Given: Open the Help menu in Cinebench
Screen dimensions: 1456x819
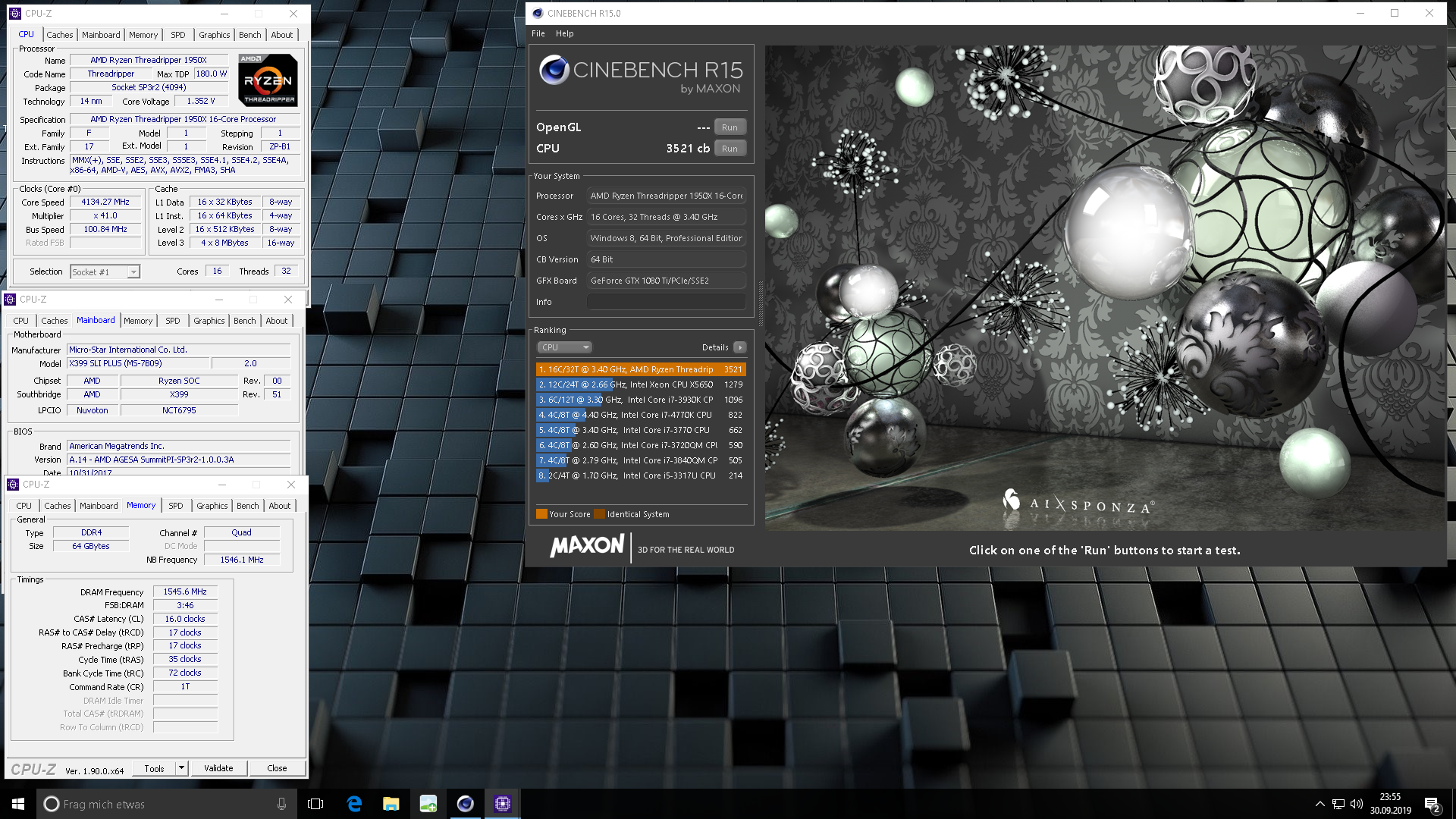Looking at the screenshot, I should (x=564, y=33).
